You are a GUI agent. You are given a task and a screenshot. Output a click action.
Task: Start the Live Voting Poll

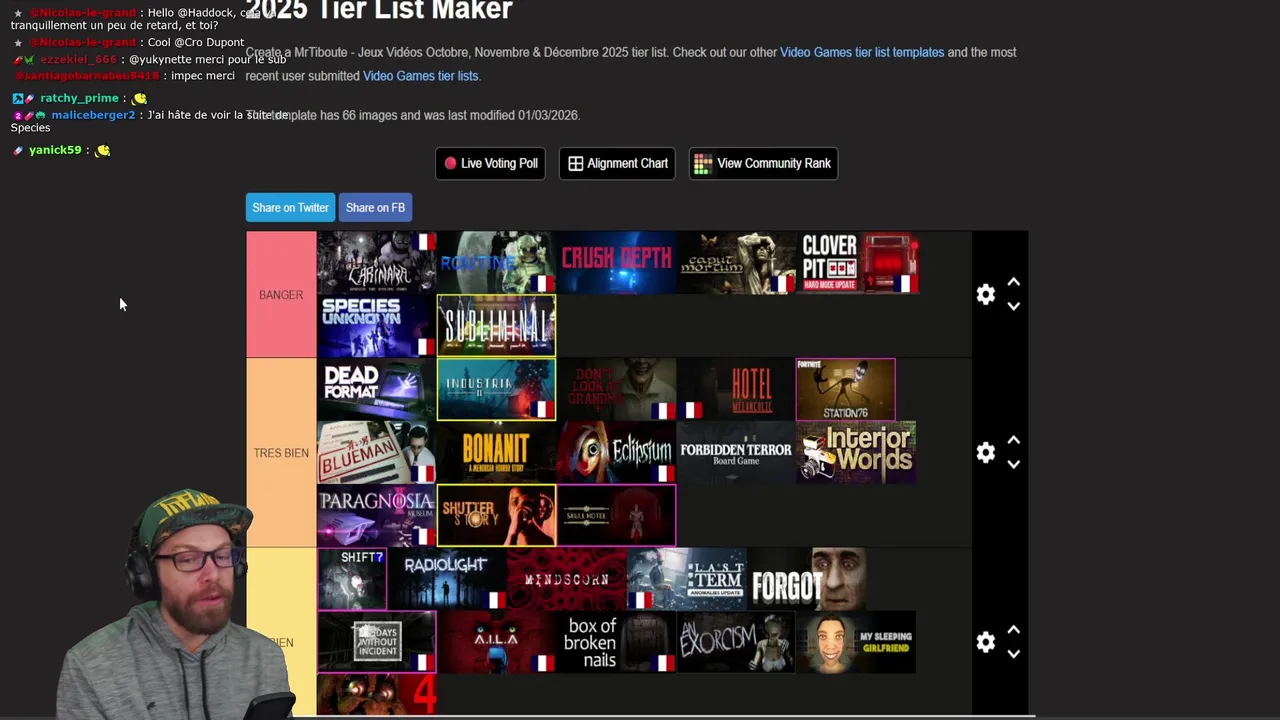(490, 163)
